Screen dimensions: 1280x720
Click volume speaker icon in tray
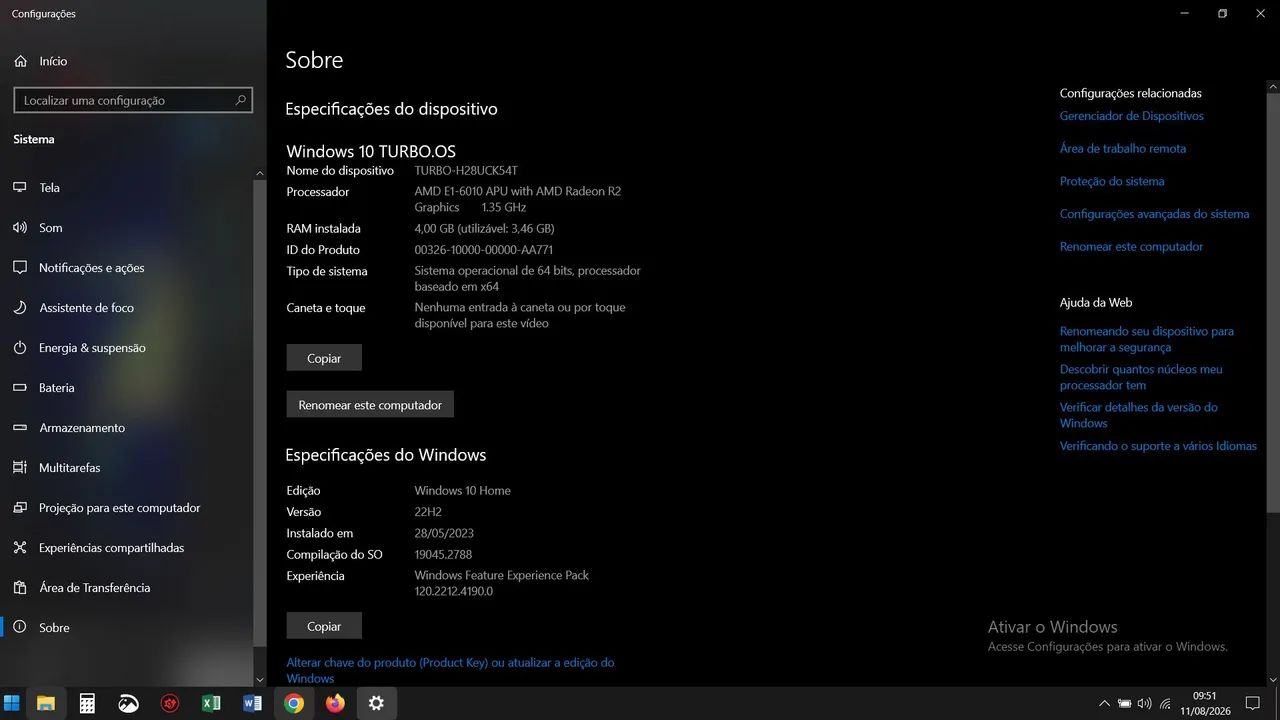(x=1145, y=703)
